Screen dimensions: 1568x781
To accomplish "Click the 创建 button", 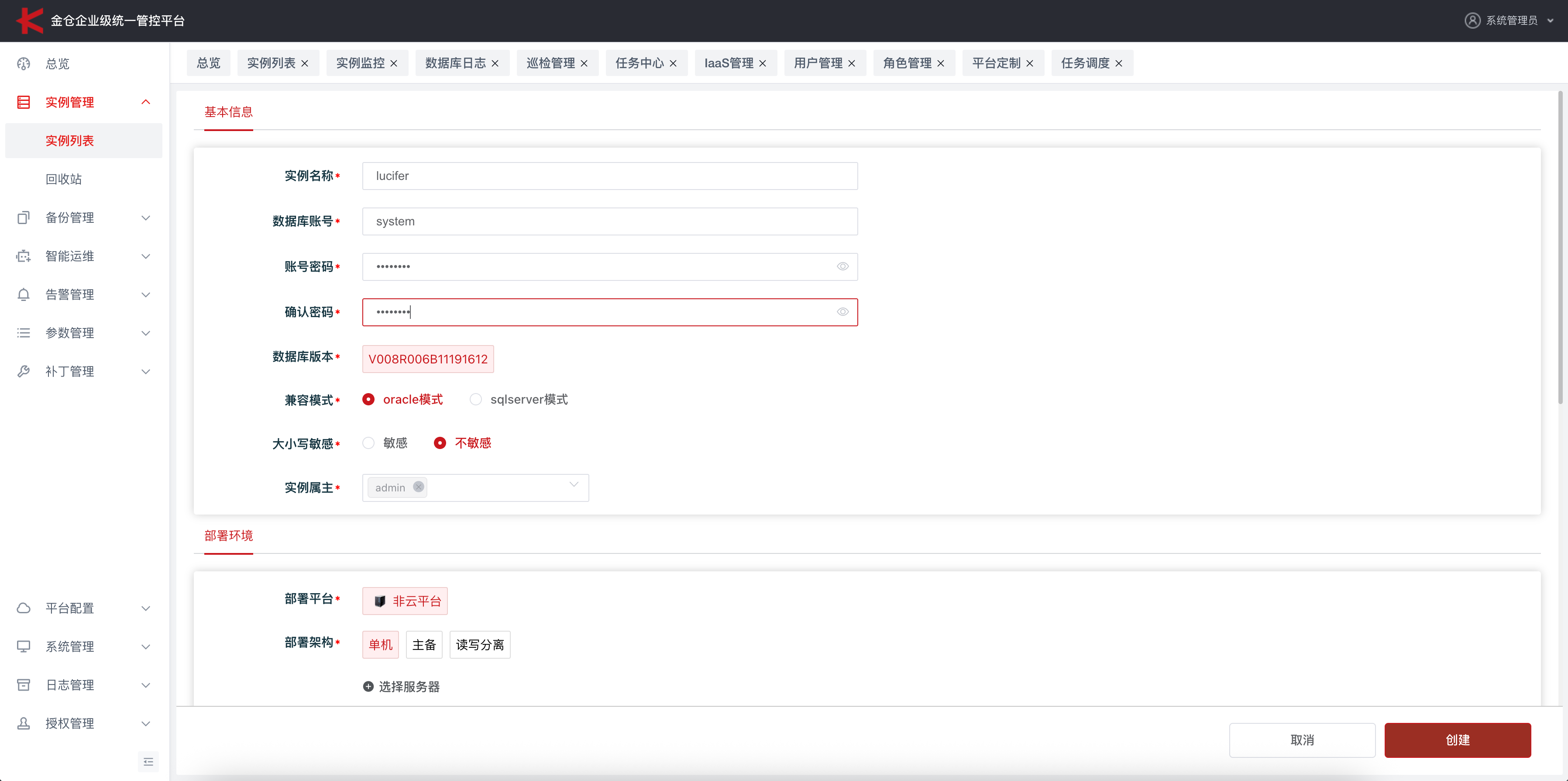I will pos(1457,740).
